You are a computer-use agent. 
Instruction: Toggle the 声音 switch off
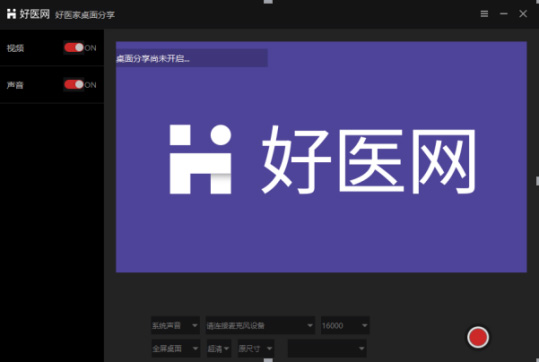click(74, 85)
